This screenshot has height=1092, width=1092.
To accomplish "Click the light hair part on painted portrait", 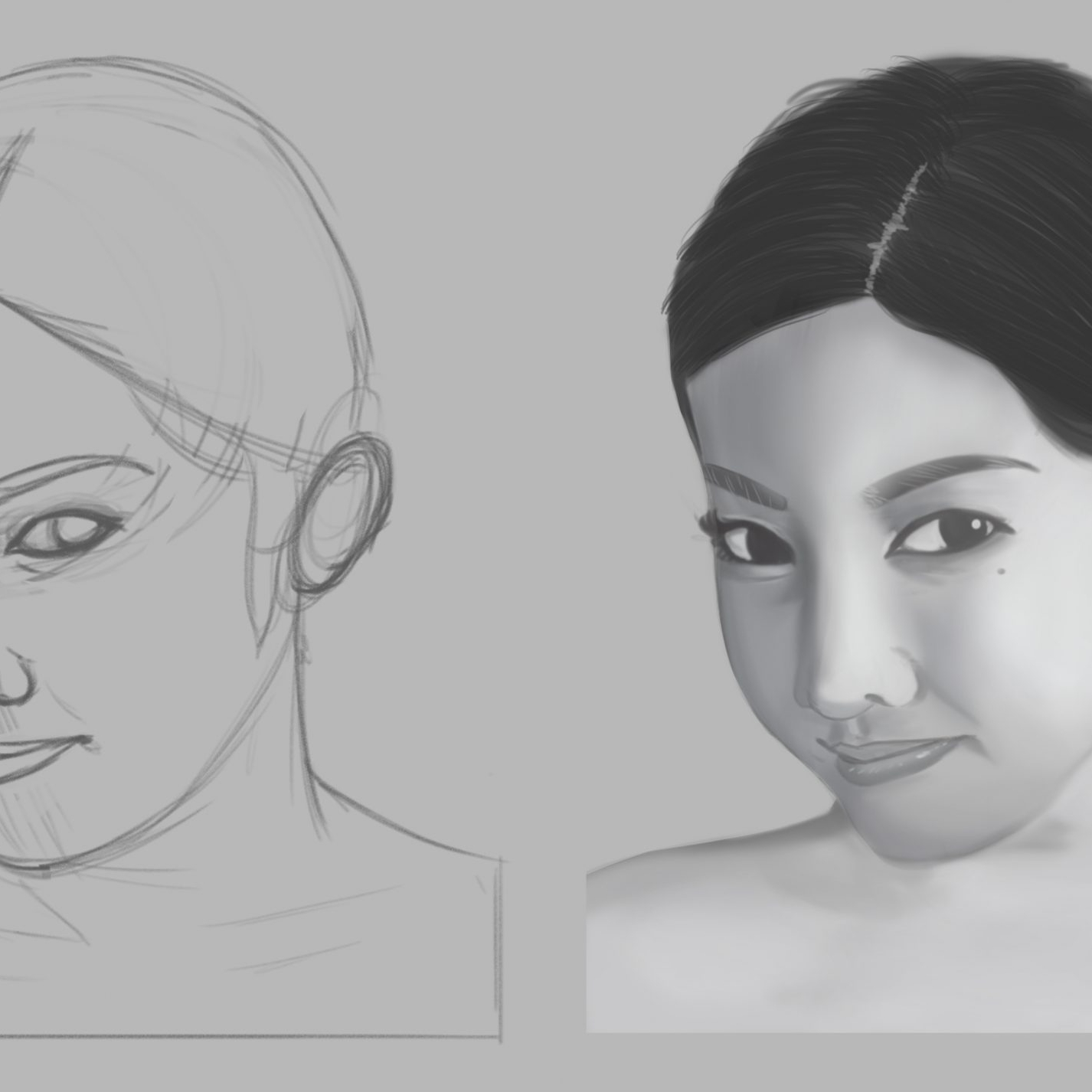I will click(x=894, y=230).
